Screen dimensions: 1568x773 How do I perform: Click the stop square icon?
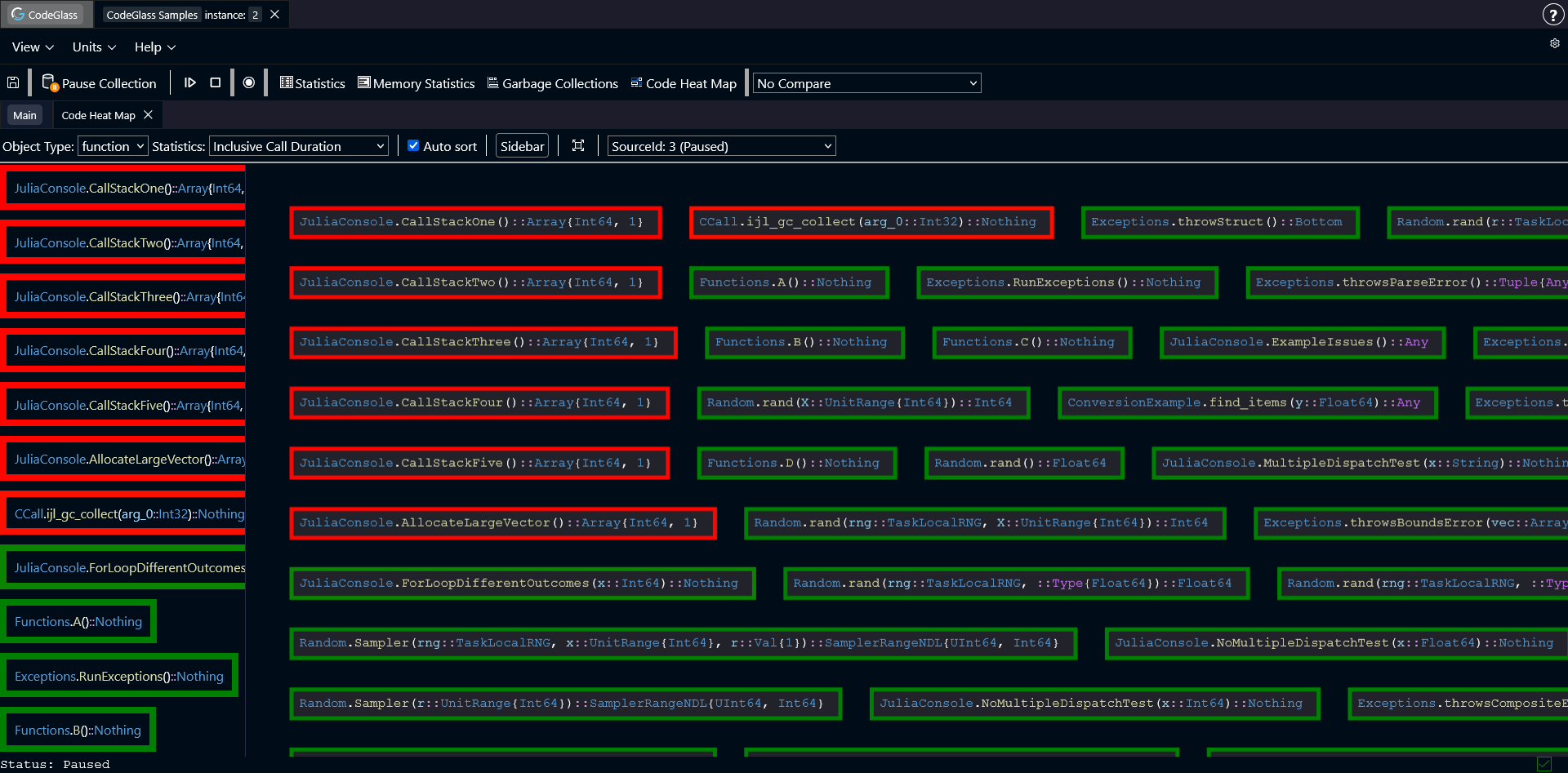point(216,83)
